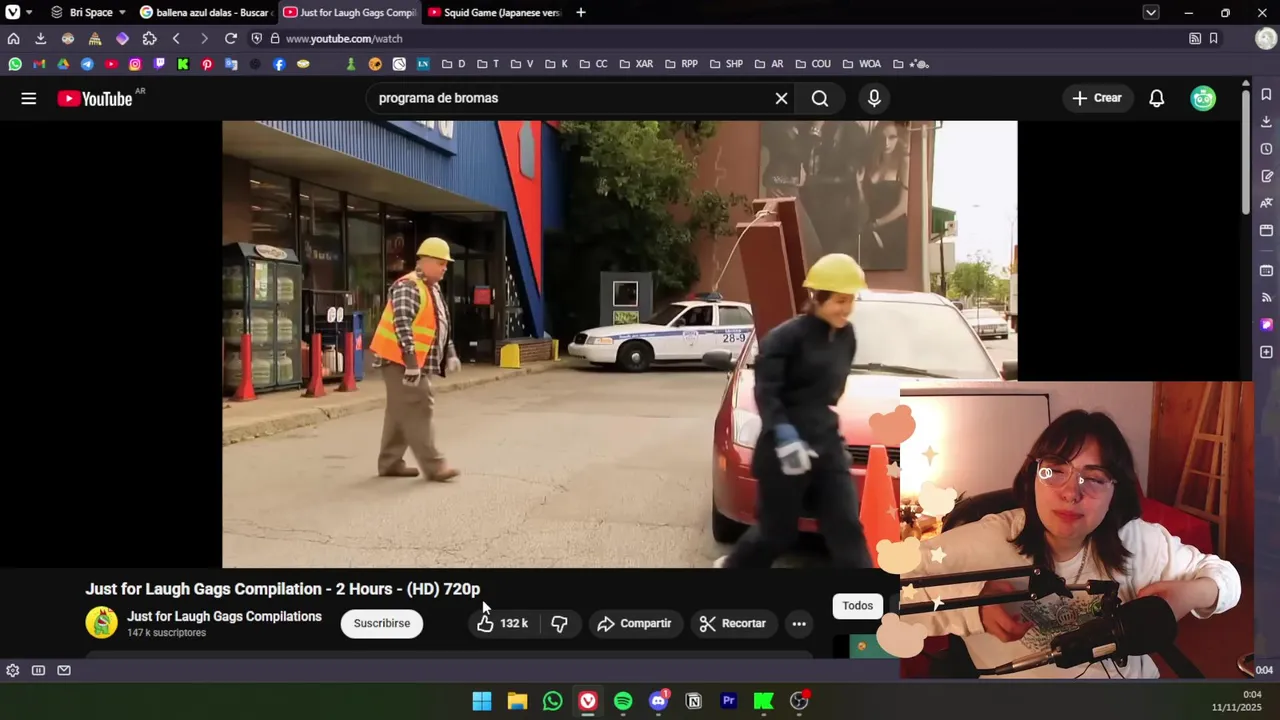
Task: Open the three-dot more actions menu
Action: (x=799, y=623)
